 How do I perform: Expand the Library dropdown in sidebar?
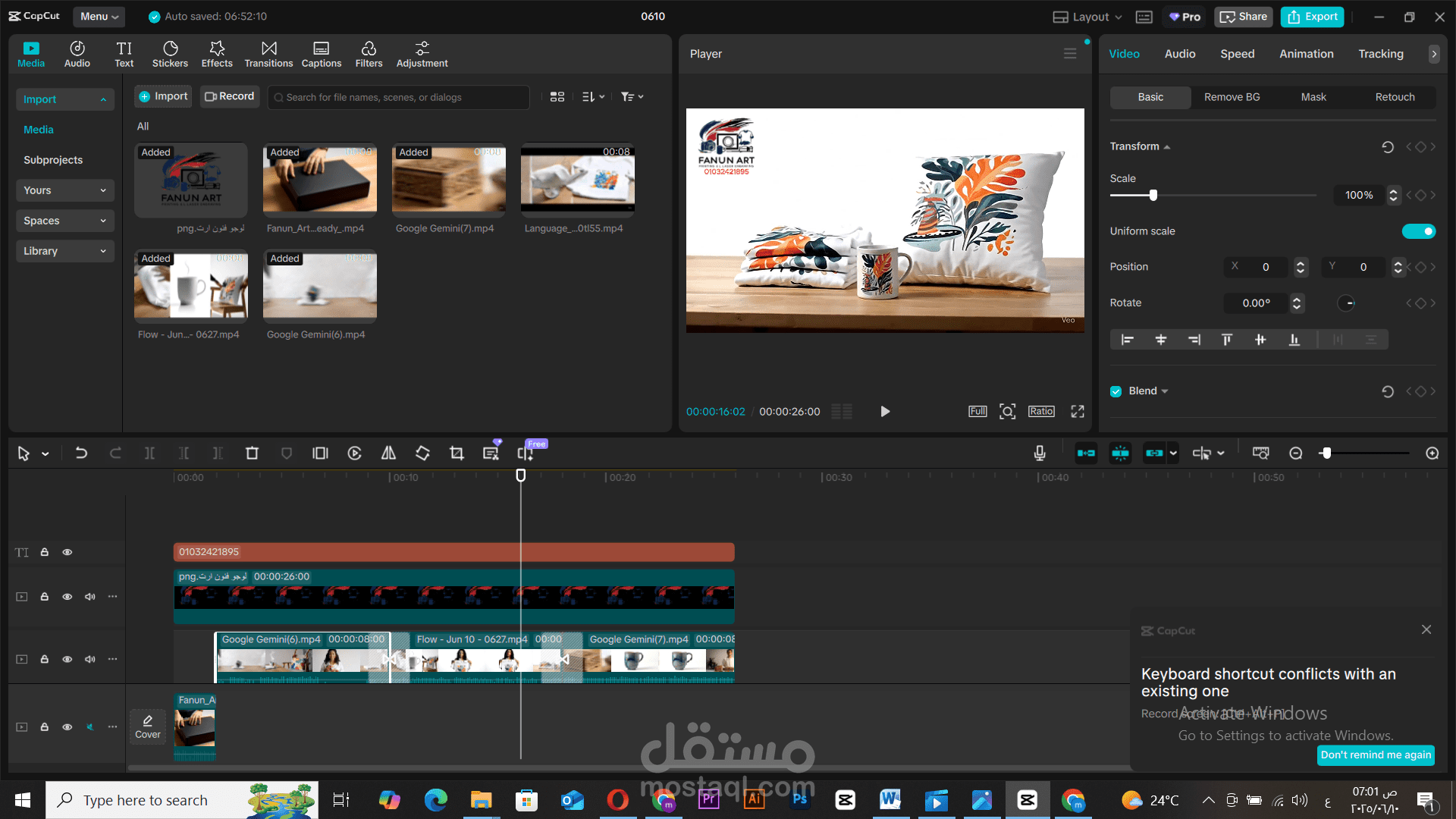(x=64, y=251)
